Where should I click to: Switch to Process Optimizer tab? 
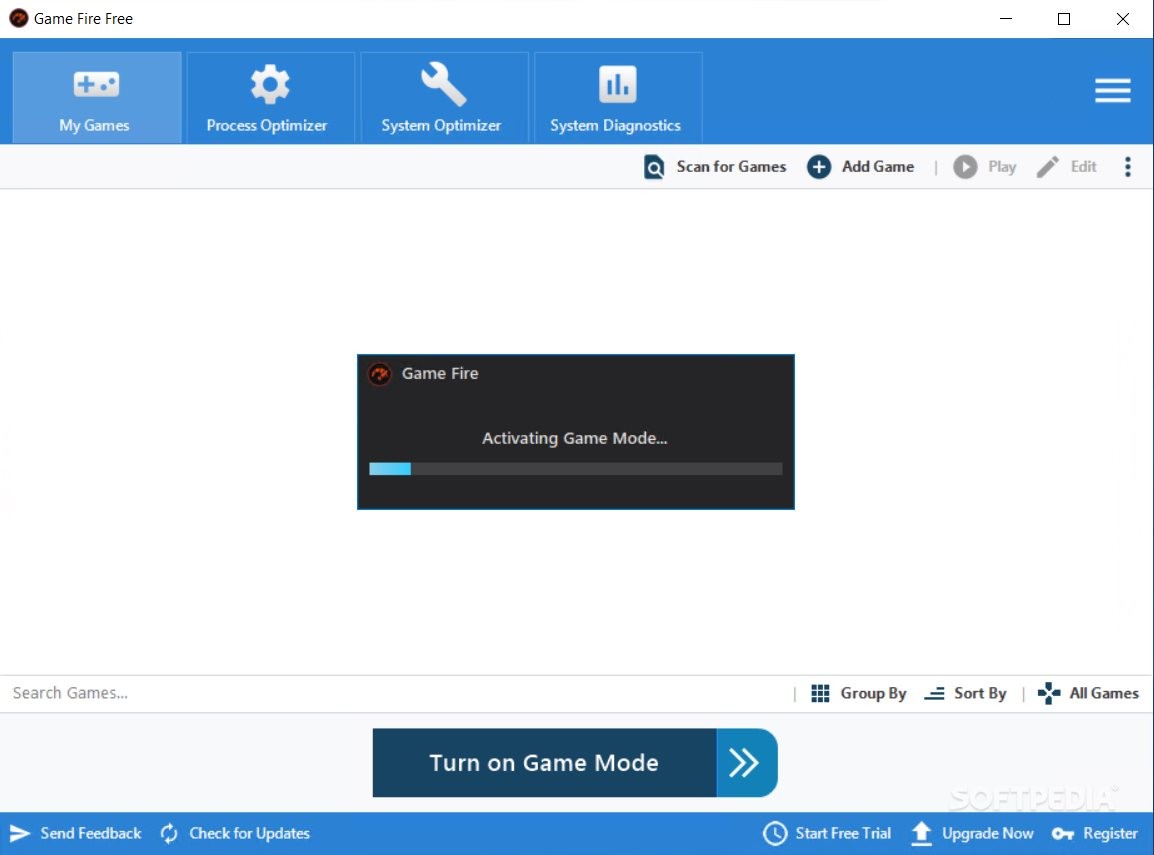[270, 98]
